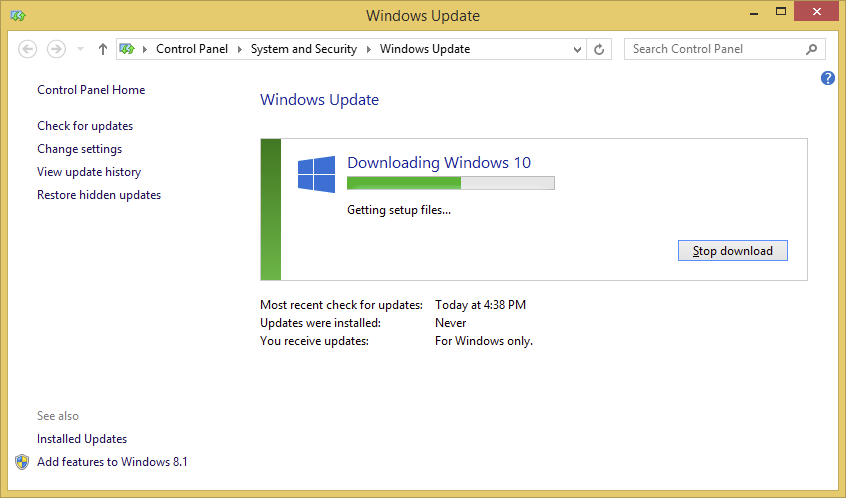Minimize the Windows Update window
The height and width of the screenshot is (498, 846).
point(754,12)
